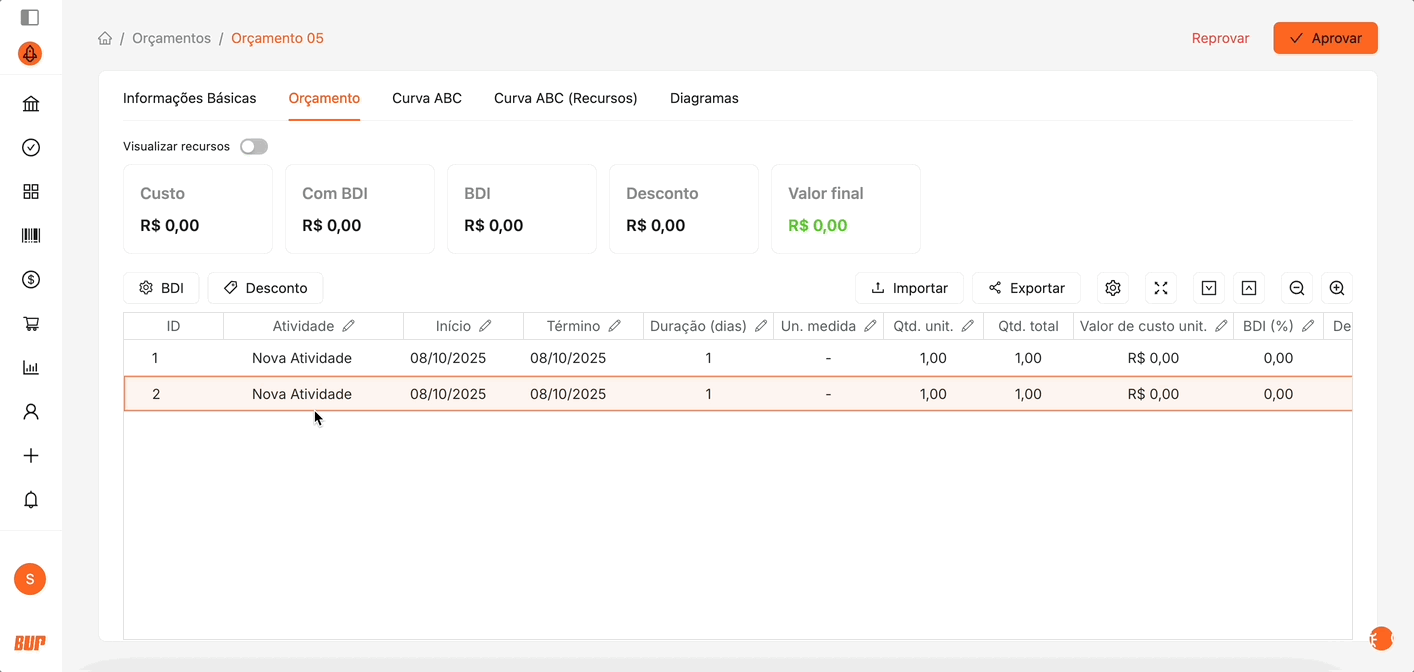The height and width of the screenshot is (672, 1414).
Task: Open the Exportar share menu
Action: tap(1026, 288)
